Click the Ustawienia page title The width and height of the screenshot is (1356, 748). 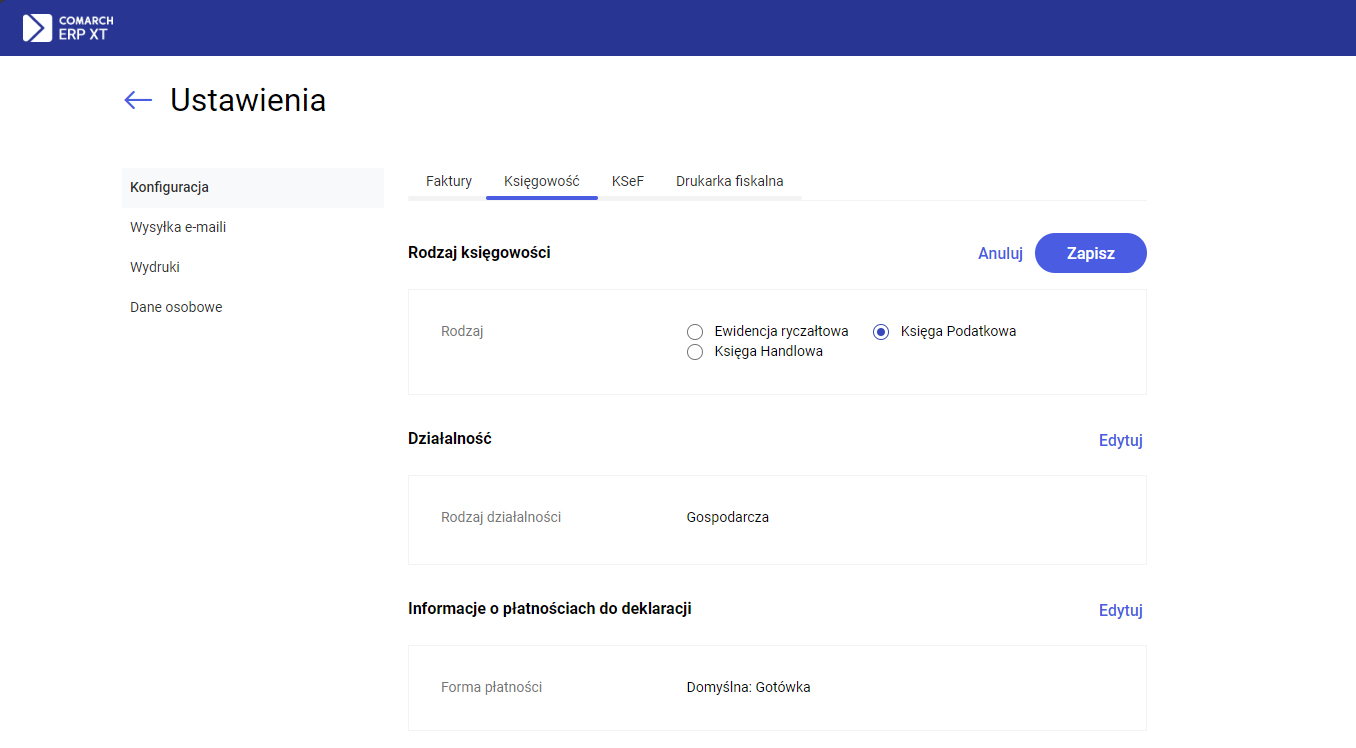point(248,101)
